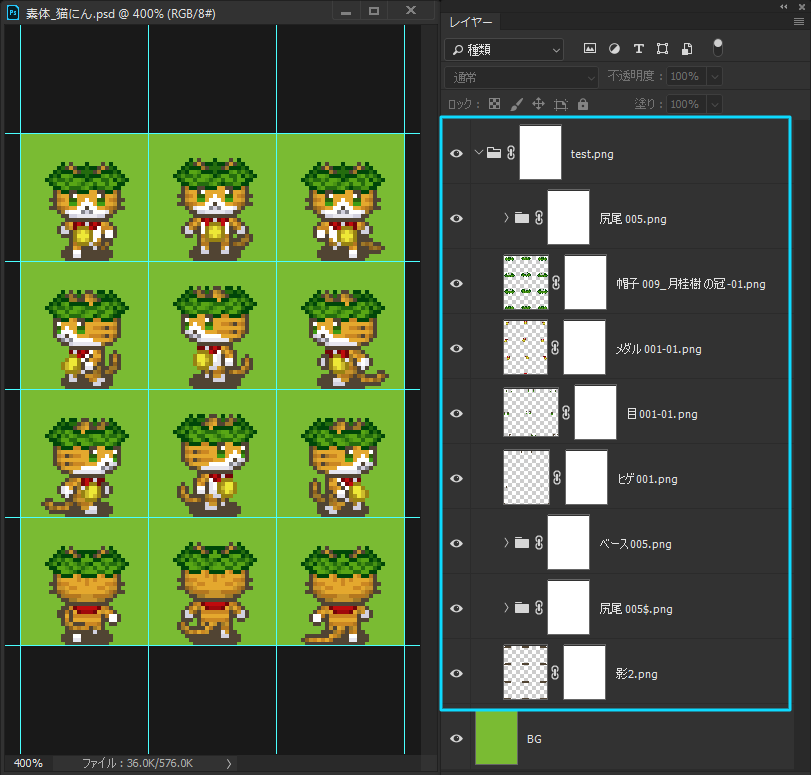Select the レイヤー panel tab
This screenshot has width=811, height=775.
[470, 22]
